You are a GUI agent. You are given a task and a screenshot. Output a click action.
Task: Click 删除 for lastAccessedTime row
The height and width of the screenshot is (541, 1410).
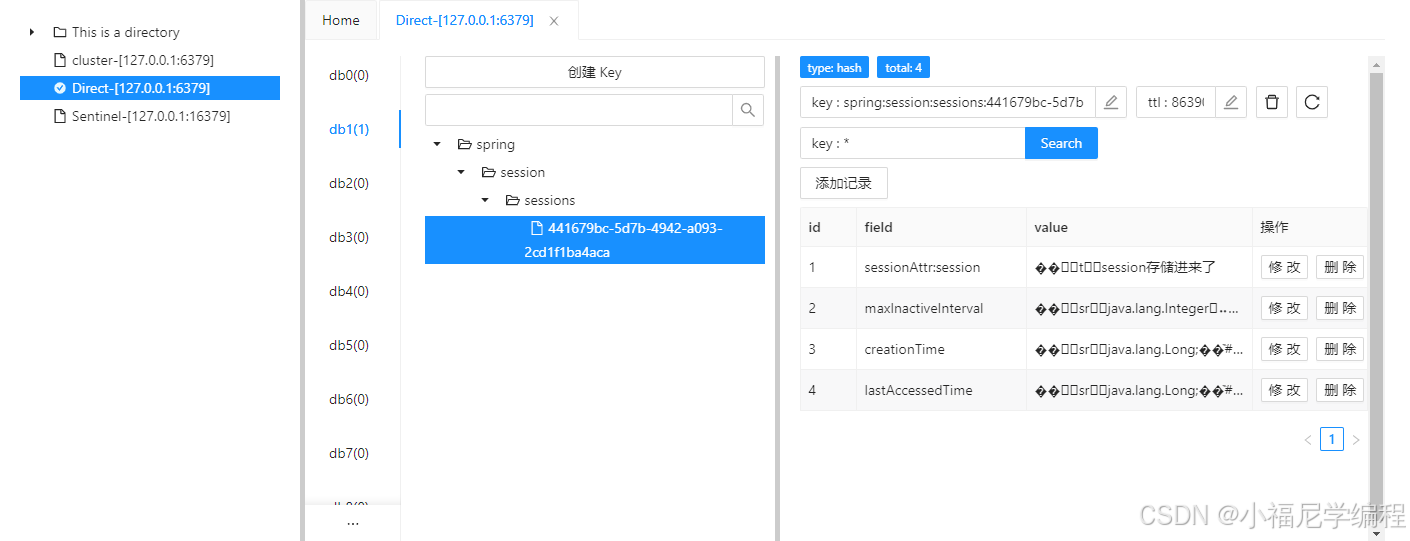(x=1340, y=390)
